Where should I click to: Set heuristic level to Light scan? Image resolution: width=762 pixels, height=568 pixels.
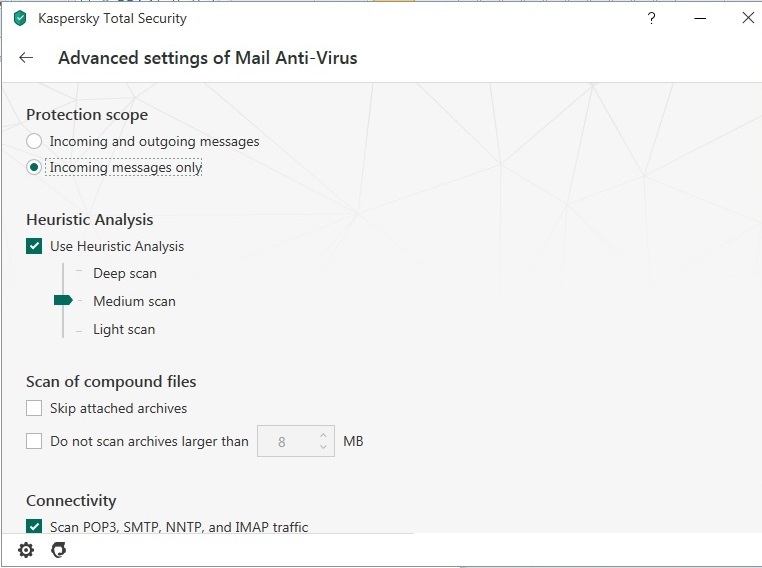[80, 330]
